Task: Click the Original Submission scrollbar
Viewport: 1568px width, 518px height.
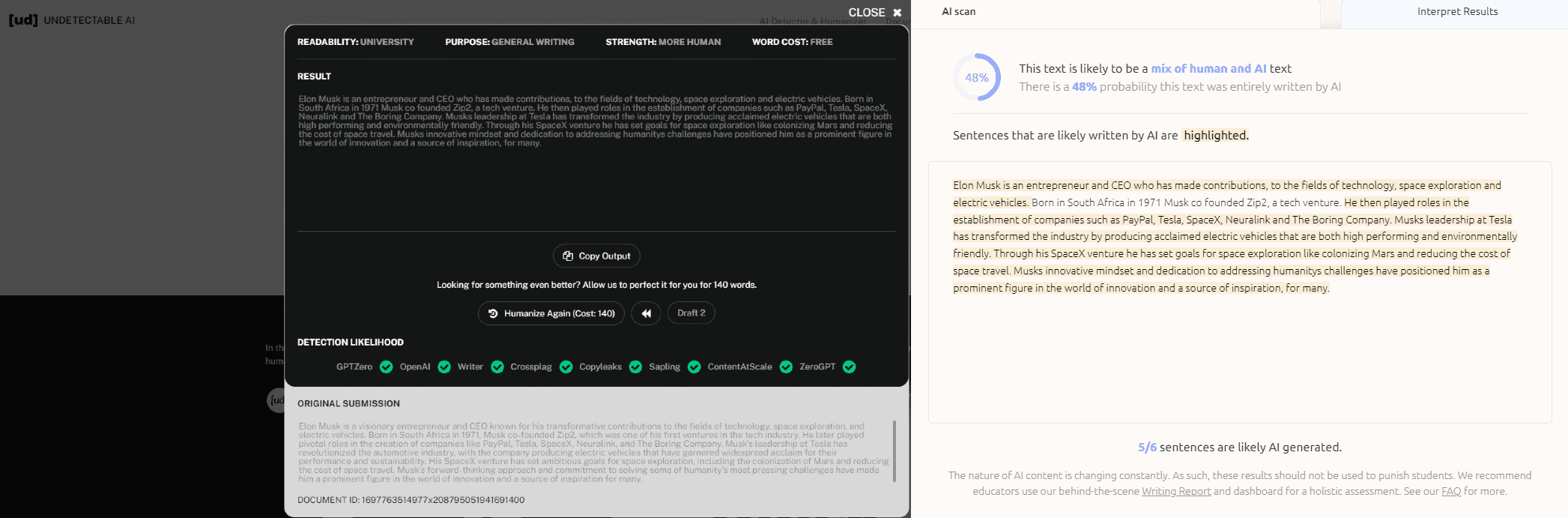Action: coord(894,451)
